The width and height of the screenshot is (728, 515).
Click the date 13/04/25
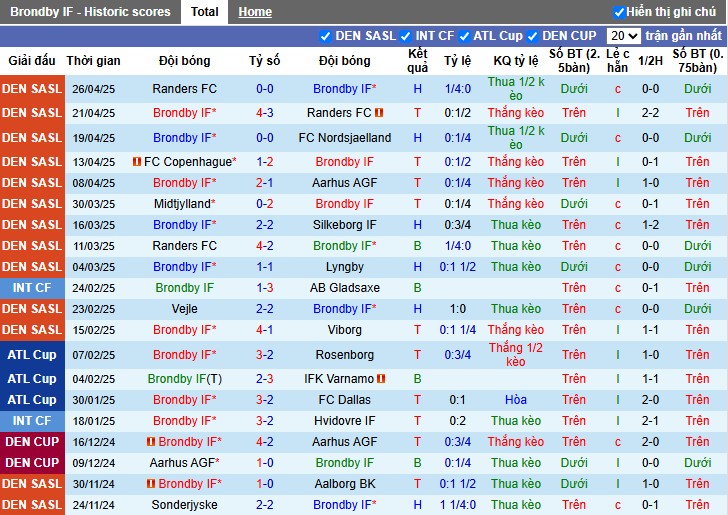point(93,162)
